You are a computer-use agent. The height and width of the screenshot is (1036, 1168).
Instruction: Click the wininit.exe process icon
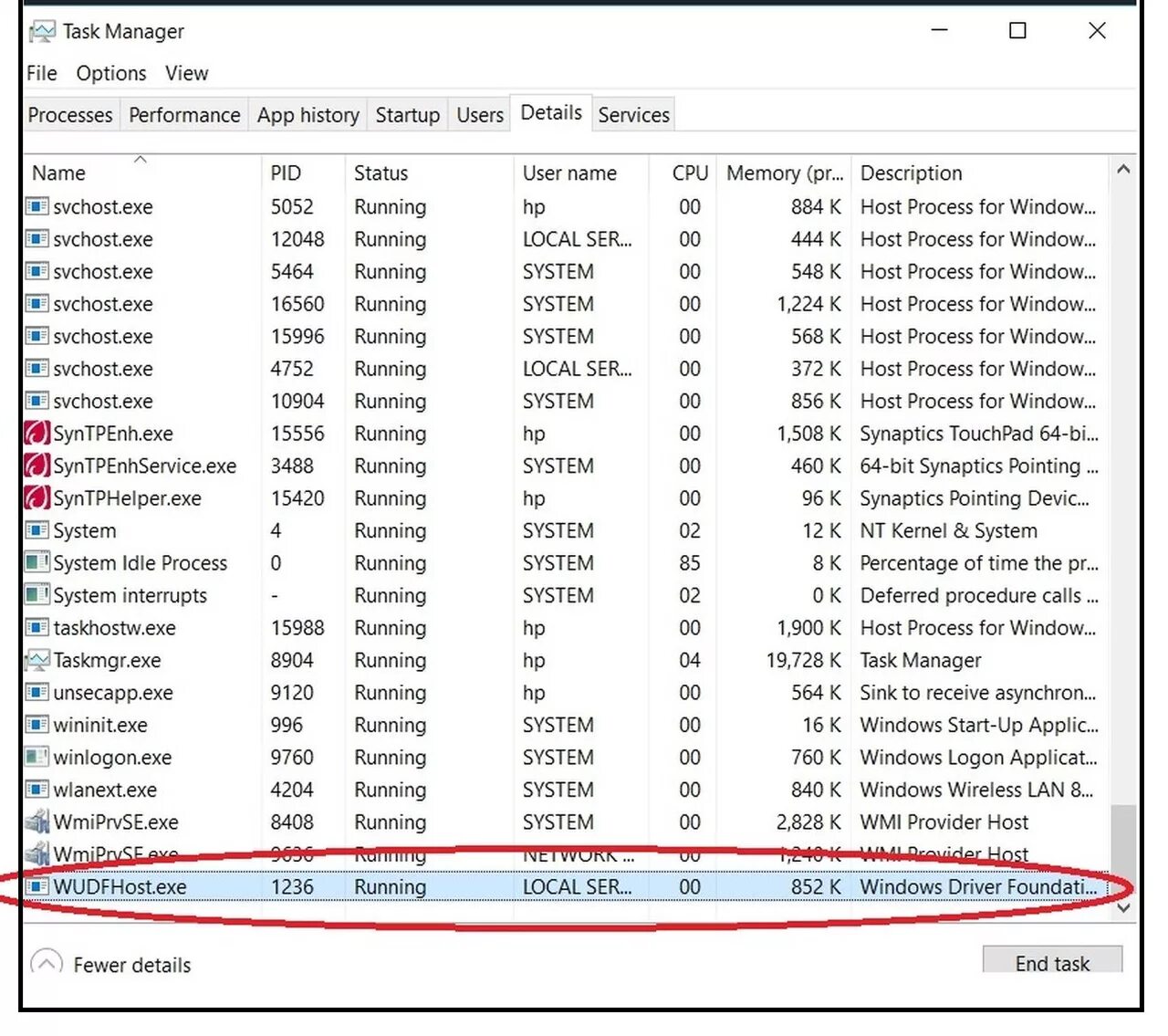tap(36, 725)
